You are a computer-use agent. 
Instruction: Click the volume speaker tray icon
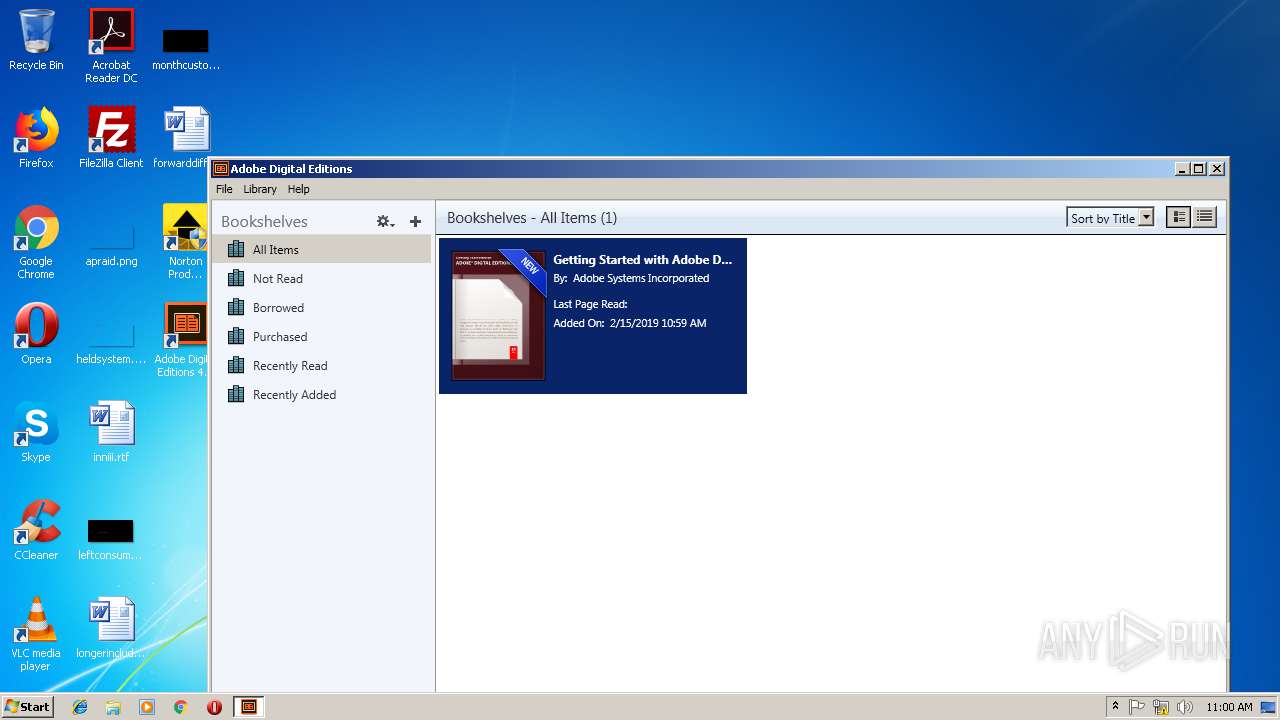coord(1185,707)
